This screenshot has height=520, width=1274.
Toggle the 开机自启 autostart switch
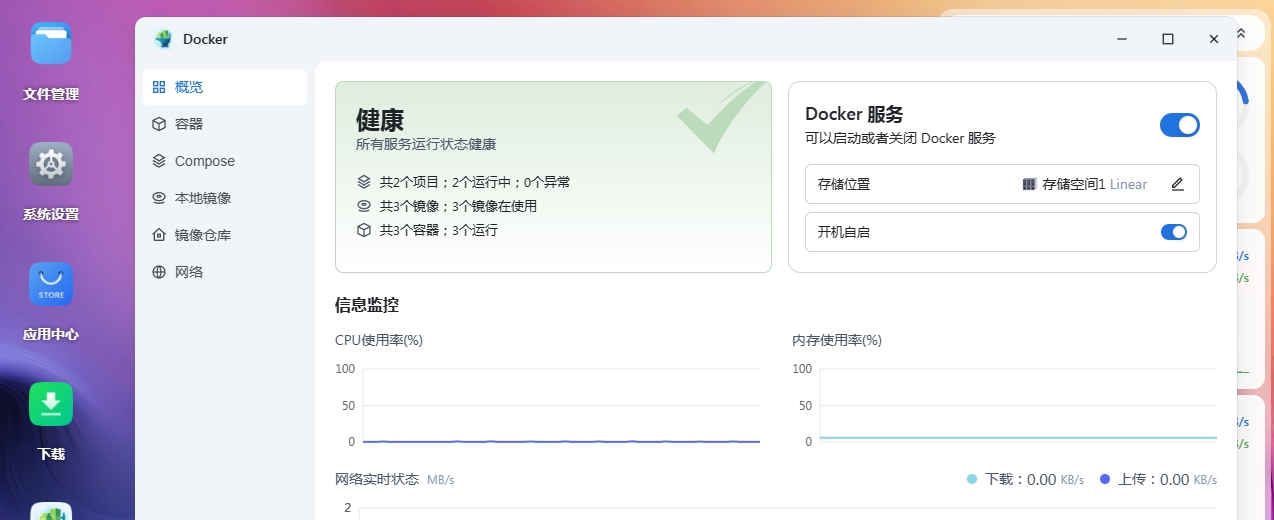point(1174,232)
